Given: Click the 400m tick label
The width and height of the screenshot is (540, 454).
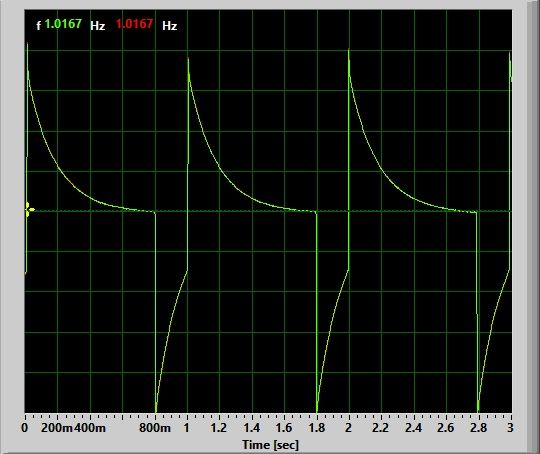Looking at the screenshot, I should point(90,428).
